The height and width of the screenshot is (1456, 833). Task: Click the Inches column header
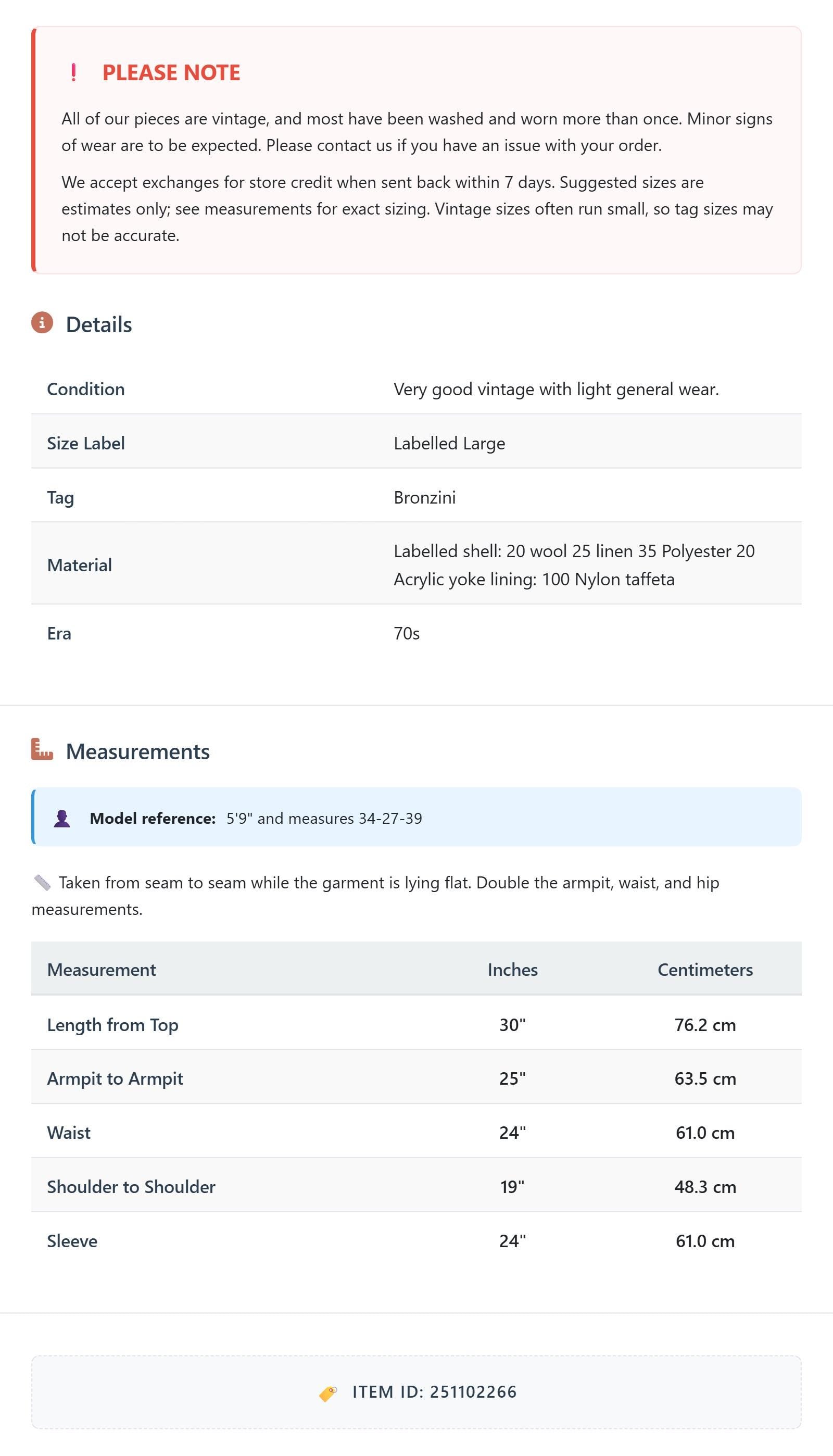(513, 970)
